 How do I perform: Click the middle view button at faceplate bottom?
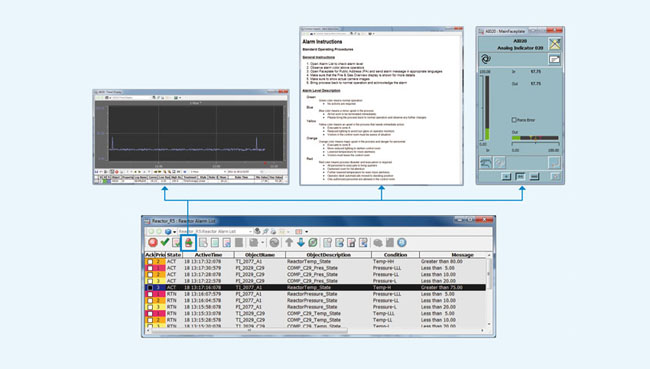click(x=520, y=177)
